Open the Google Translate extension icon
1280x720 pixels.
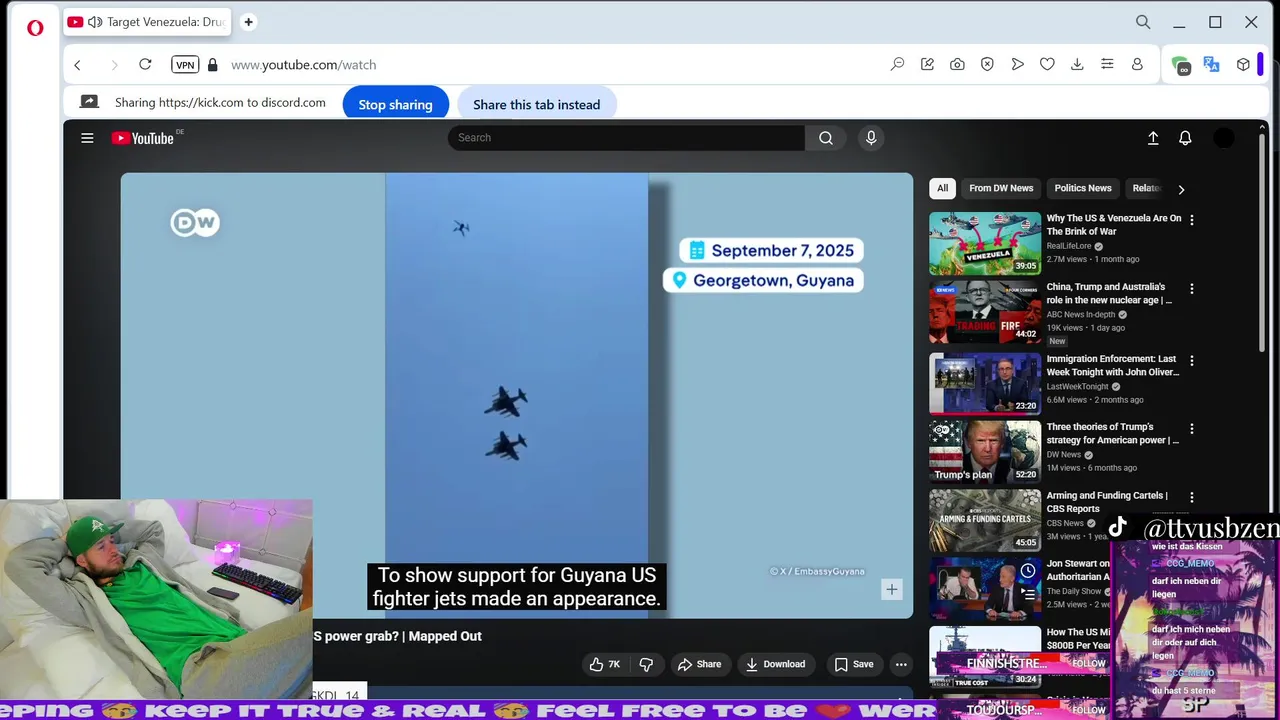pyautogui.click(x=1211, y=64)
